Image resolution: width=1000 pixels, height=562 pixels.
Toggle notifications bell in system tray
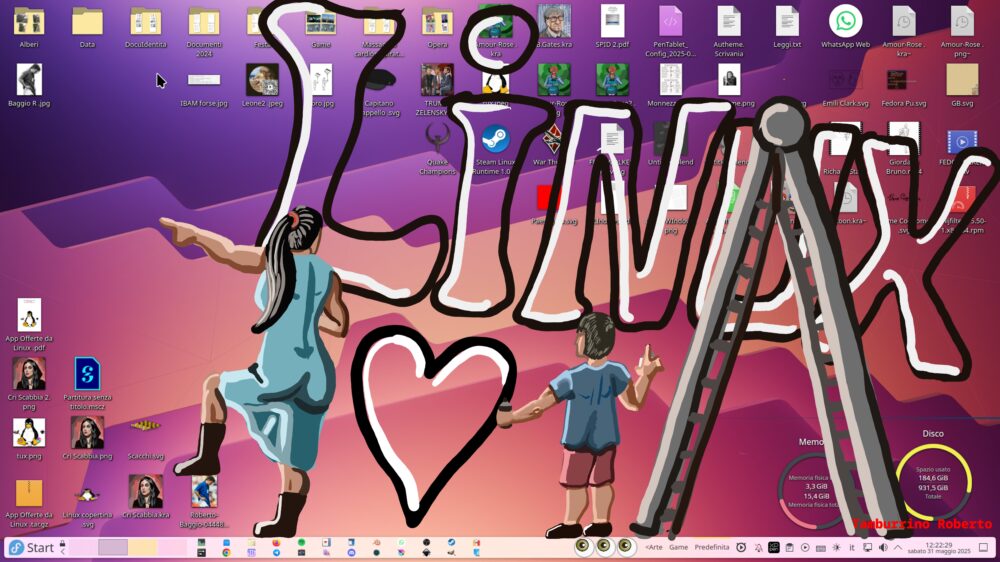coord(758,547)
